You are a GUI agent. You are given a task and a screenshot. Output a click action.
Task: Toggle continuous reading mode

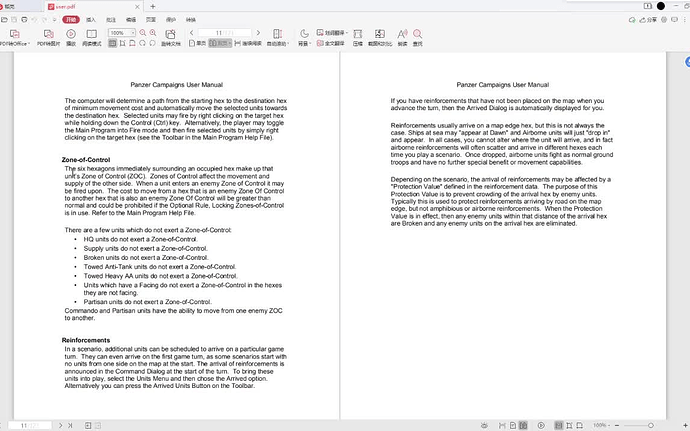pos(248,43)
